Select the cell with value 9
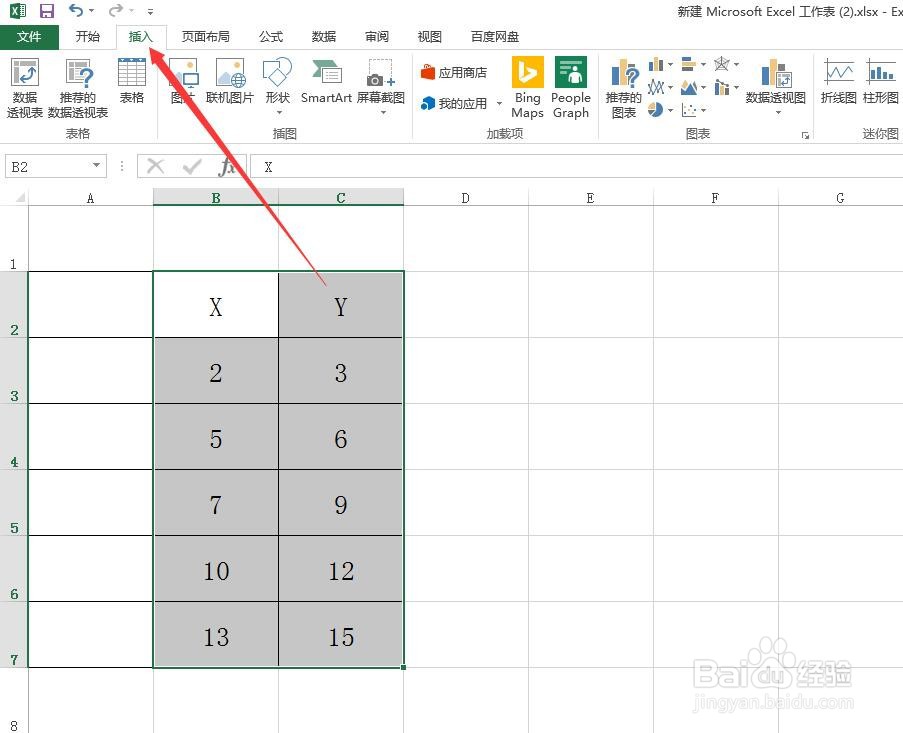Image resolution: width=903 pixels, height=733 pixels. tap(341, 503)
